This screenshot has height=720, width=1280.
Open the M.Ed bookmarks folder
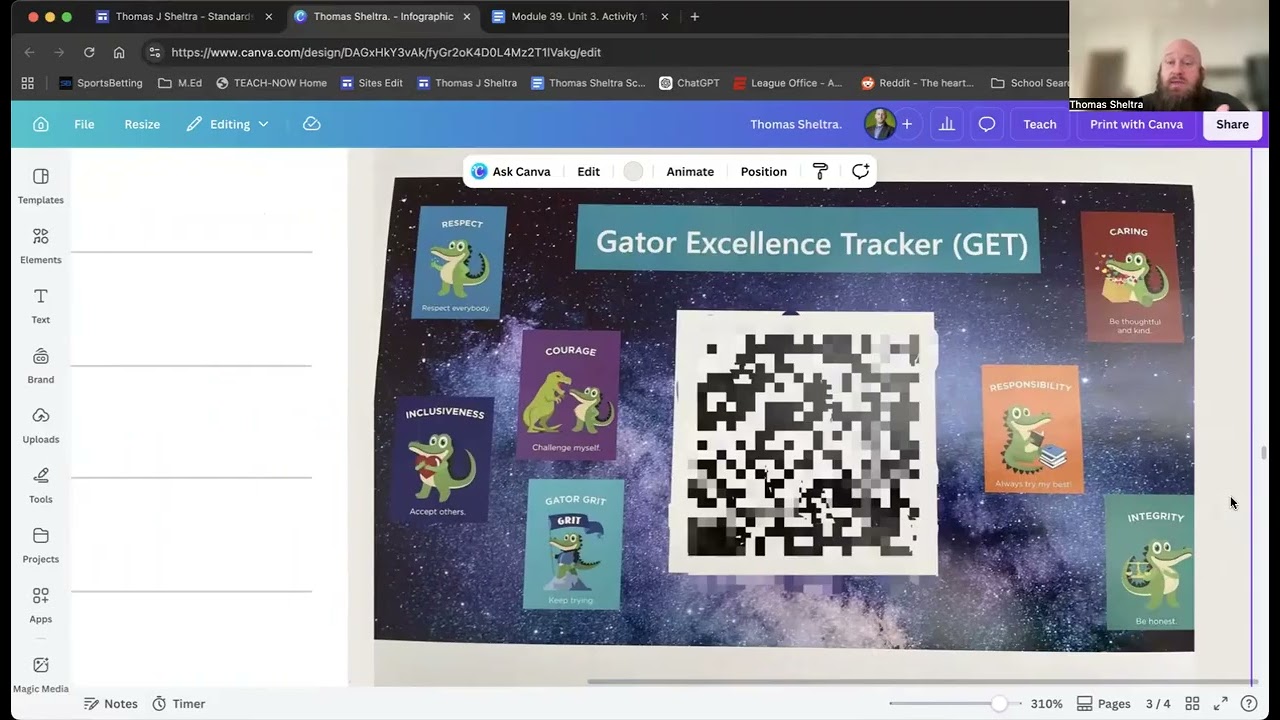pyautogui.click(x=180, y=83)
